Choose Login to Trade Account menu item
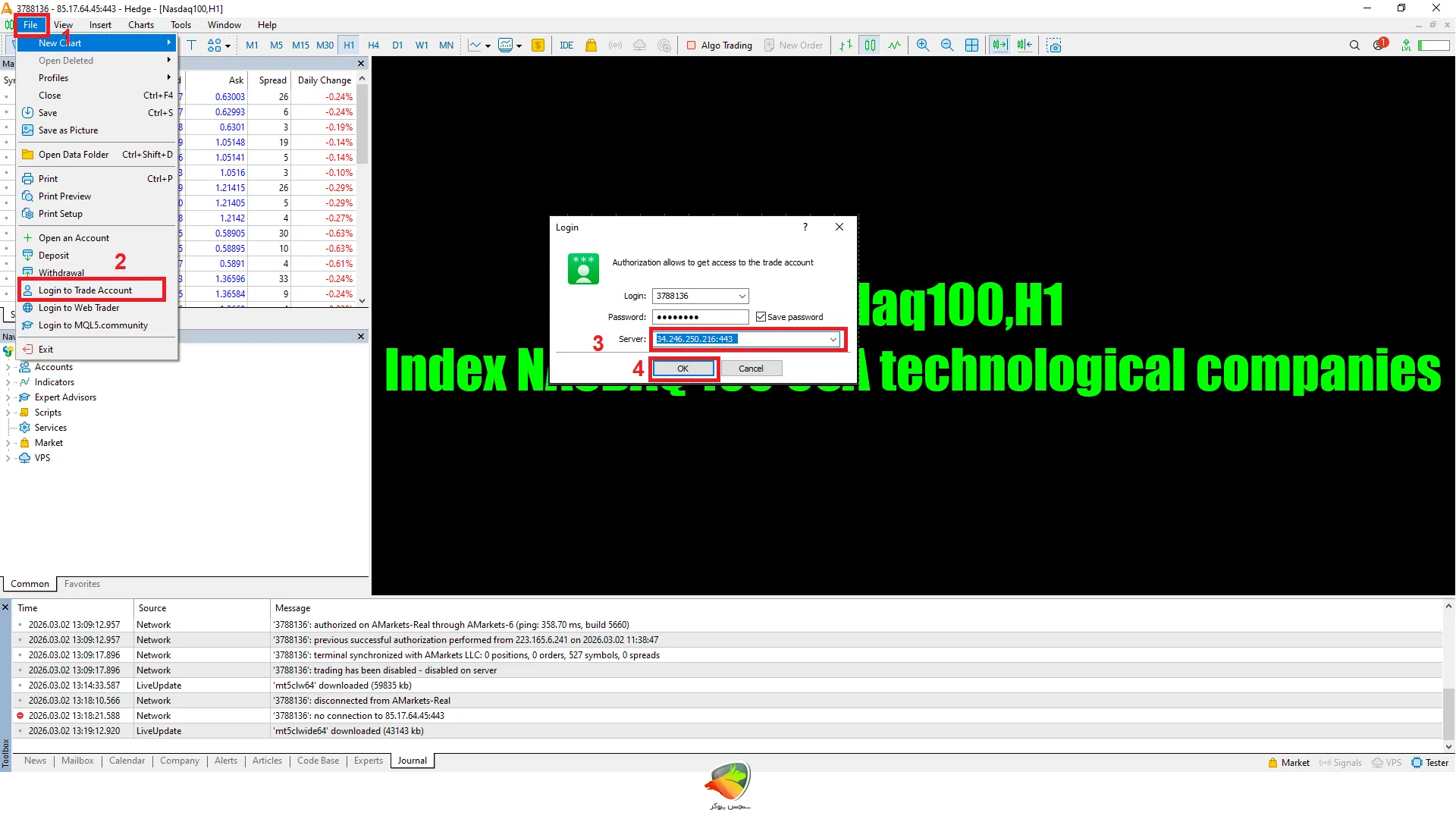 85,290
